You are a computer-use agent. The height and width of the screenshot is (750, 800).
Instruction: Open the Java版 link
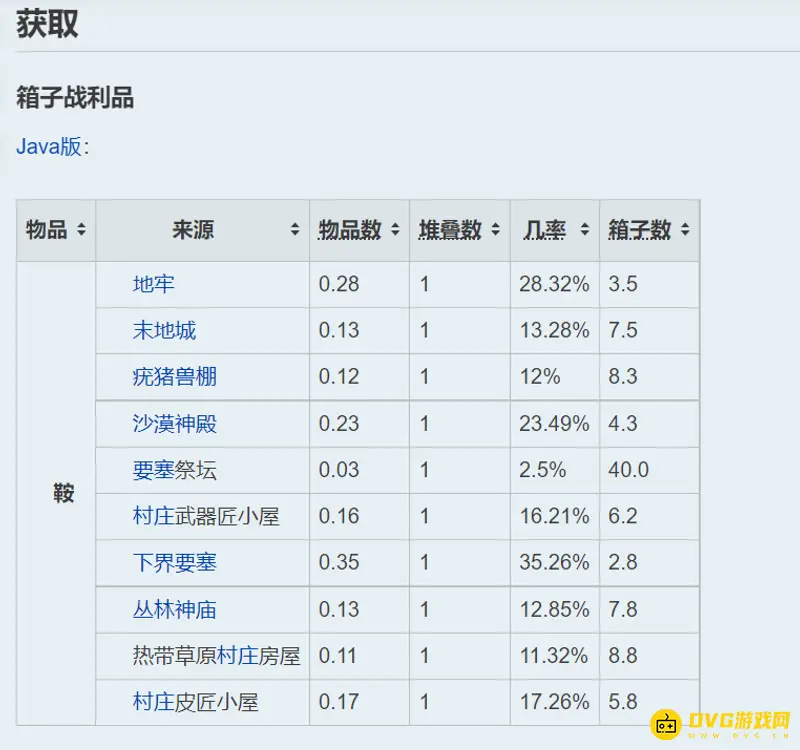pos(48,146)
